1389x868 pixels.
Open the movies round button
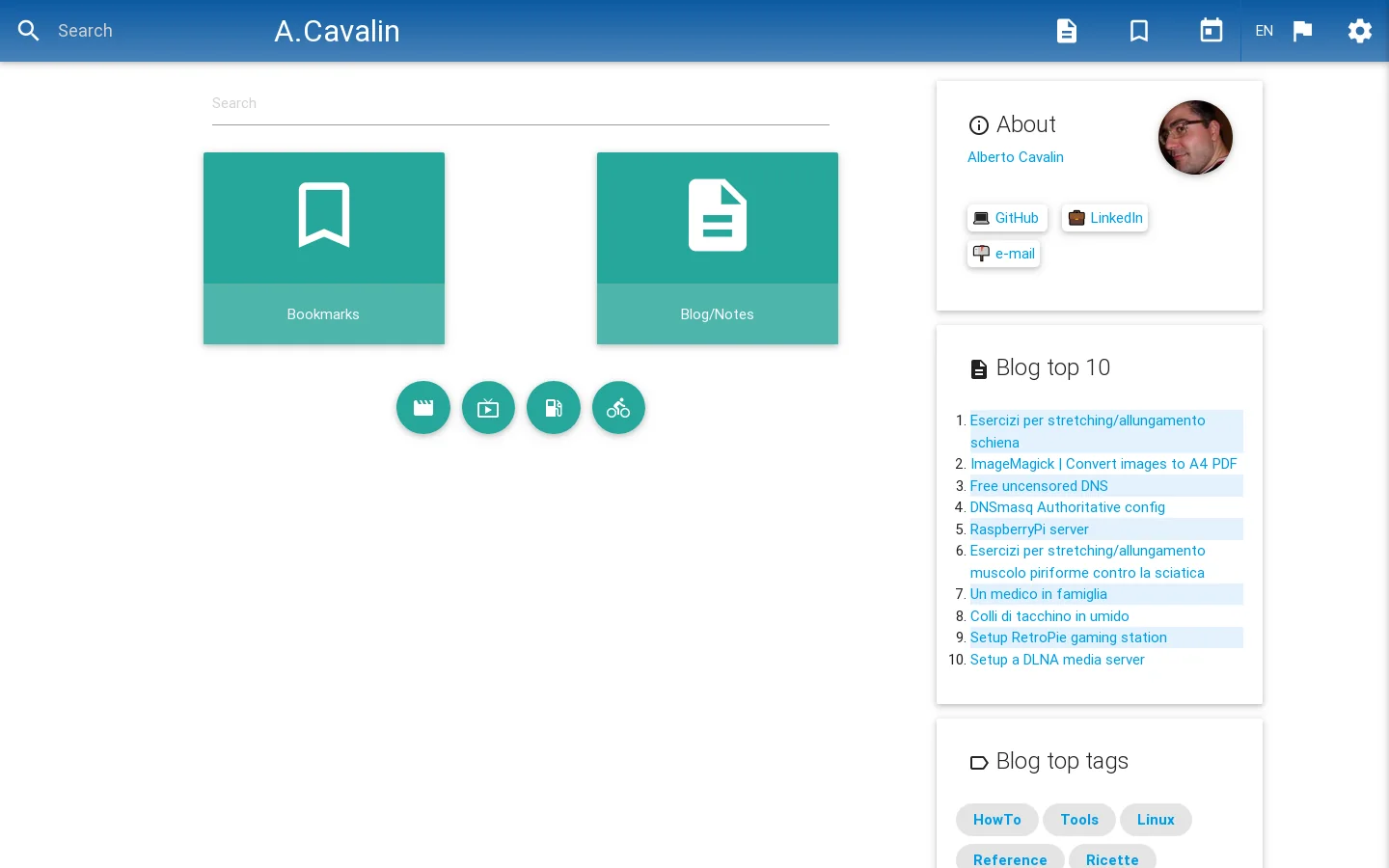tap(423, 408)
